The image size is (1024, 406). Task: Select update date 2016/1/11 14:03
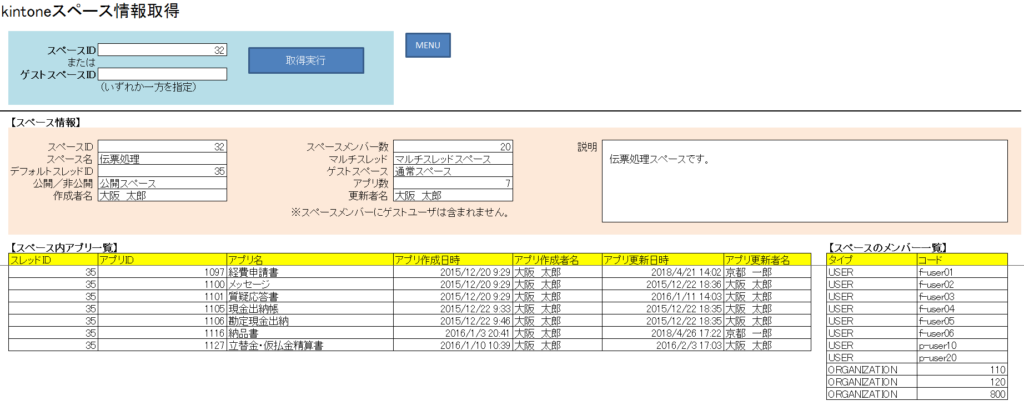[663, 296]
